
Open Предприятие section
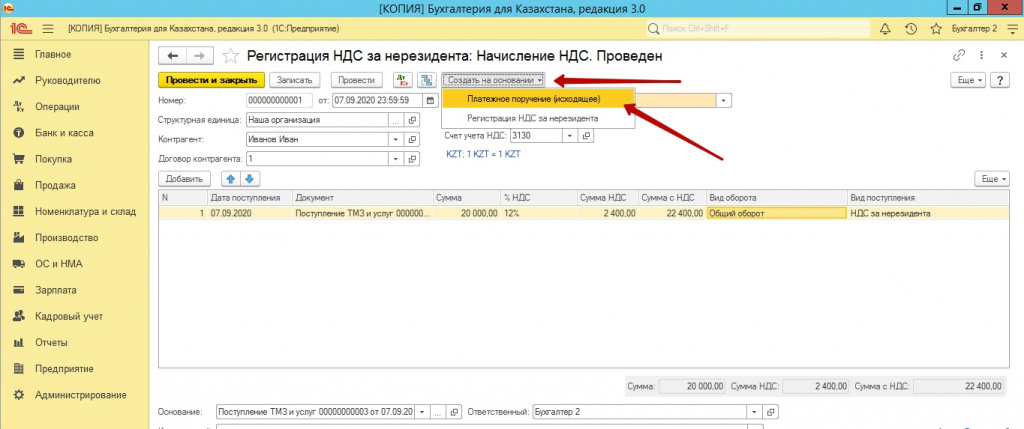click(x=64, y=368)
